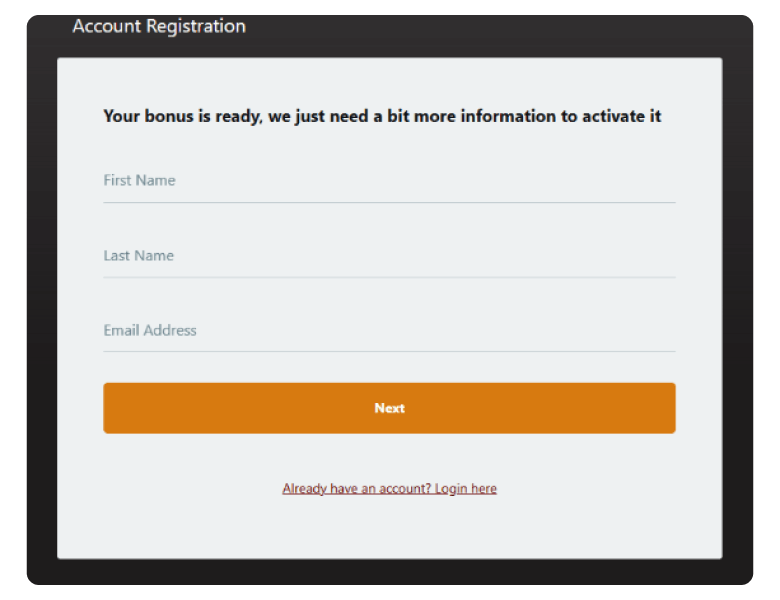Click empty form area below the login link

point(389,528)
